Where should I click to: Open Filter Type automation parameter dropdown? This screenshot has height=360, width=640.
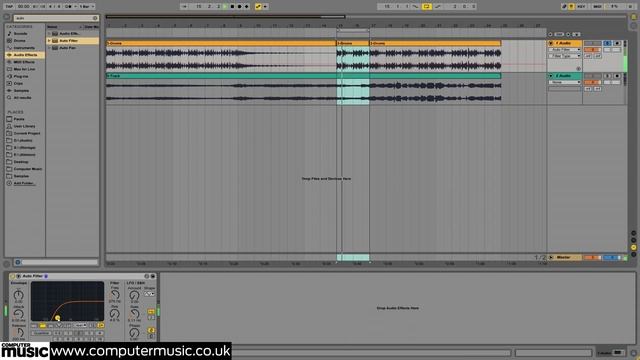click(x=564, y=56)
